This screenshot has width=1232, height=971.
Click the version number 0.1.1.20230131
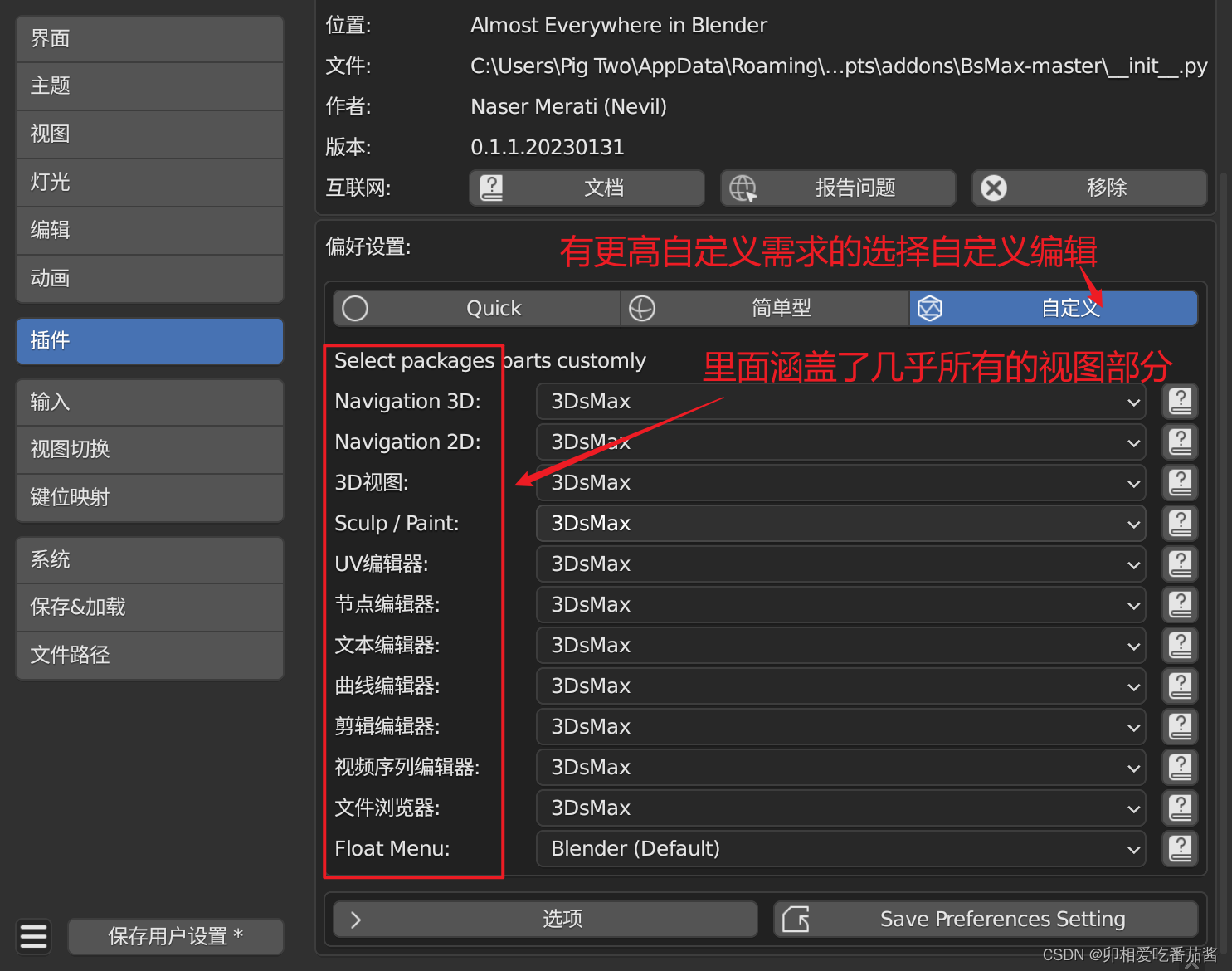point(548,147)
